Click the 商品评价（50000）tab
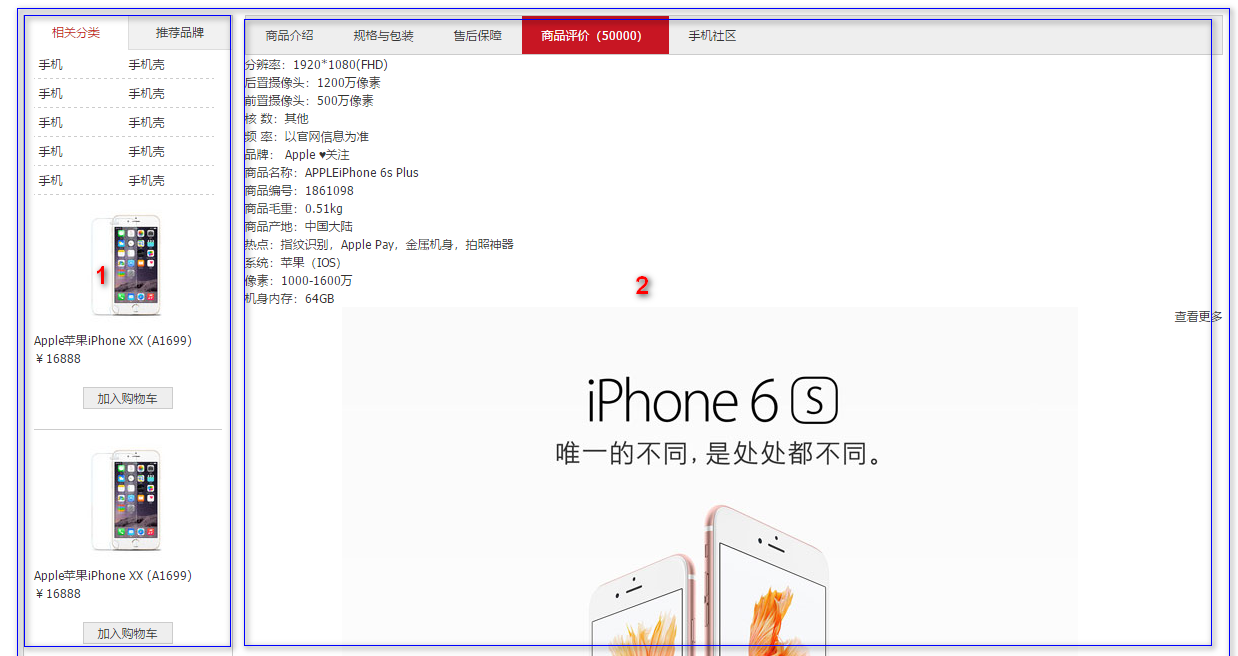Screen dimensions: 1238x656 (594, 36)
